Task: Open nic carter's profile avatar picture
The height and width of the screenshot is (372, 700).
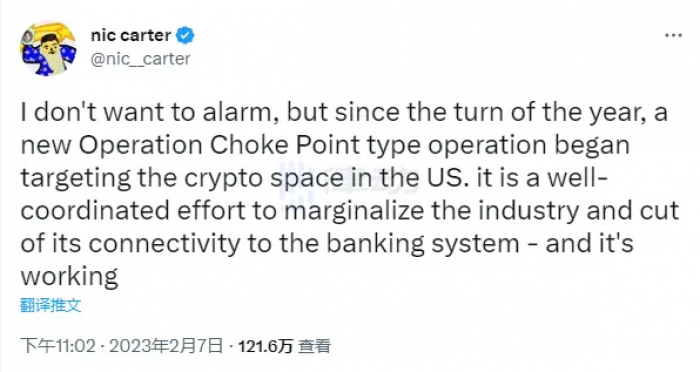Action: point(48,48)
